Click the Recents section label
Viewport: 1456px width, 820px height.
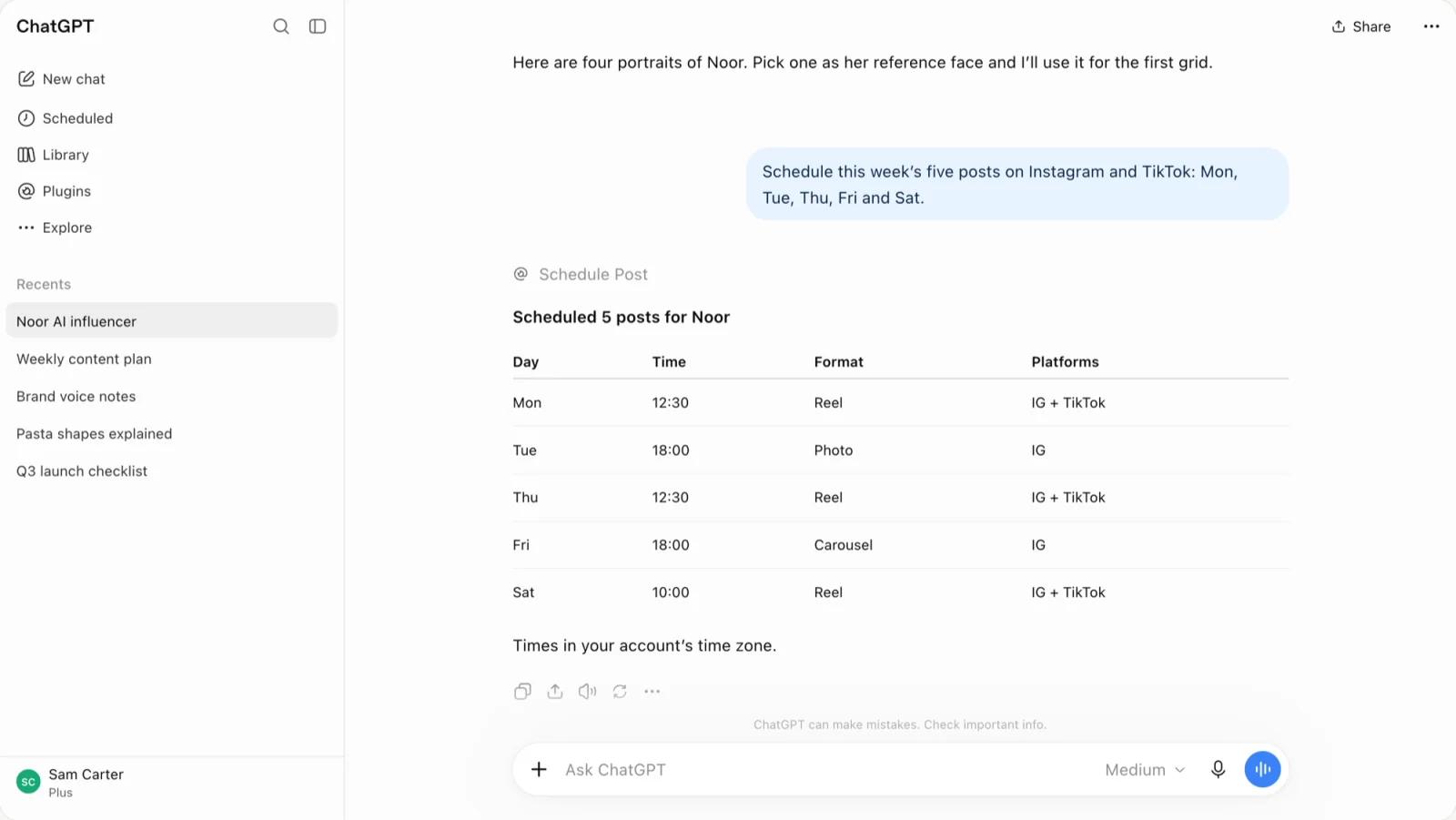pyautogui.click(x=44, y=284)
